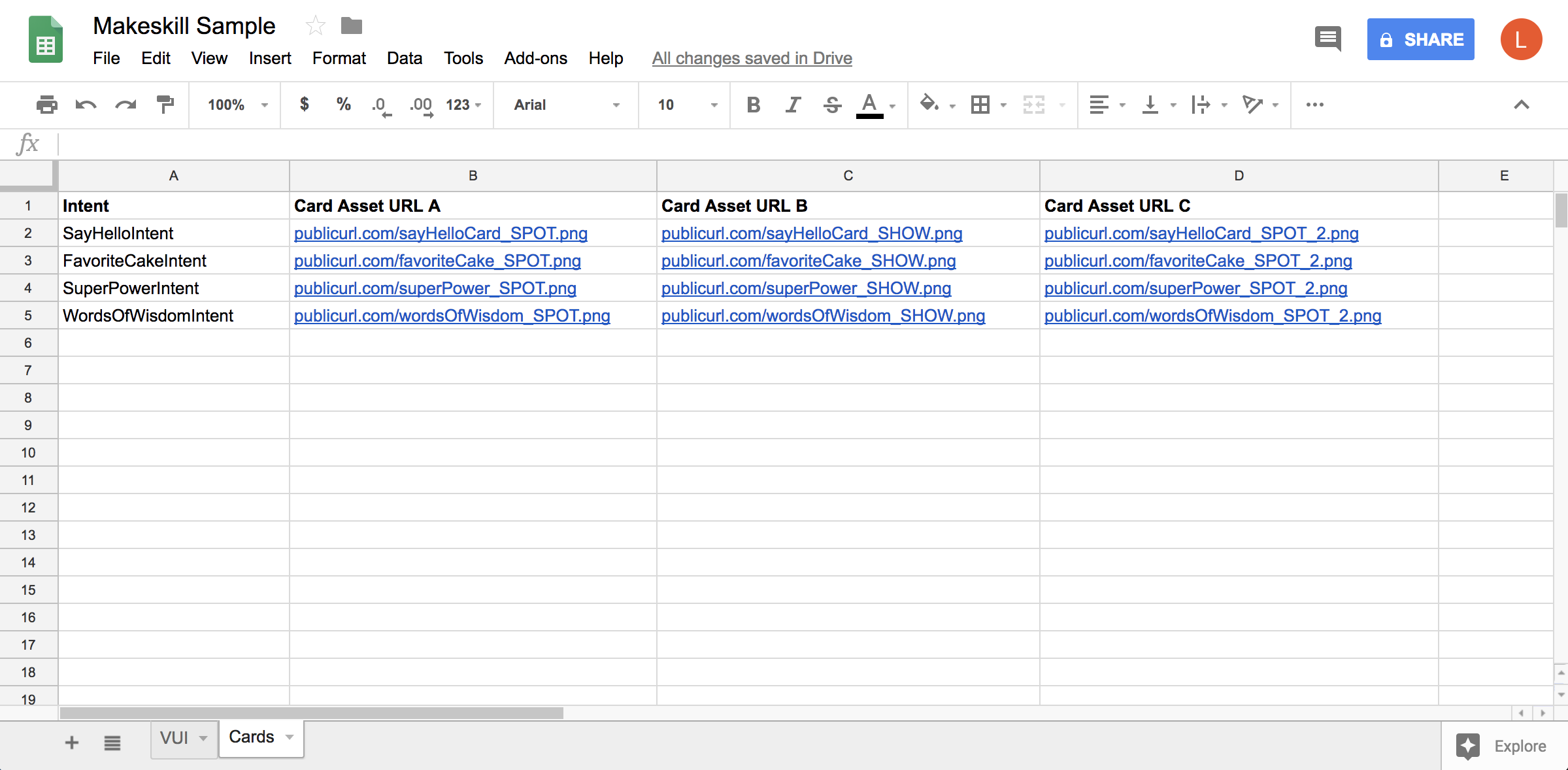This screenshot has height=770, width=1568.
Task: Open all sheets list icon
Action: tap(112, 743)
